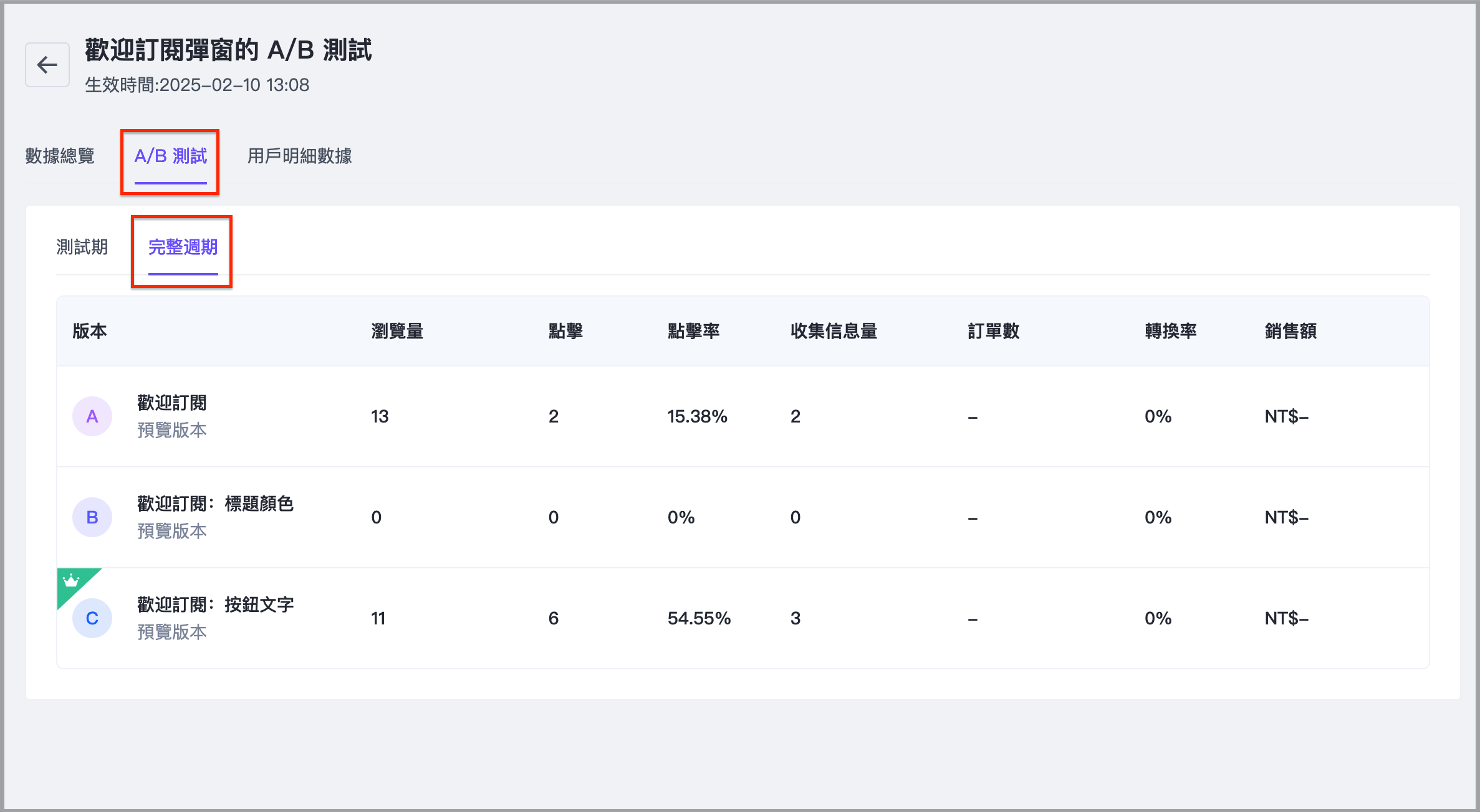Click version name 歡迎訂閱：按鈕文字
The width and height of the screenshot is (1480, 812).
[215, 604]
